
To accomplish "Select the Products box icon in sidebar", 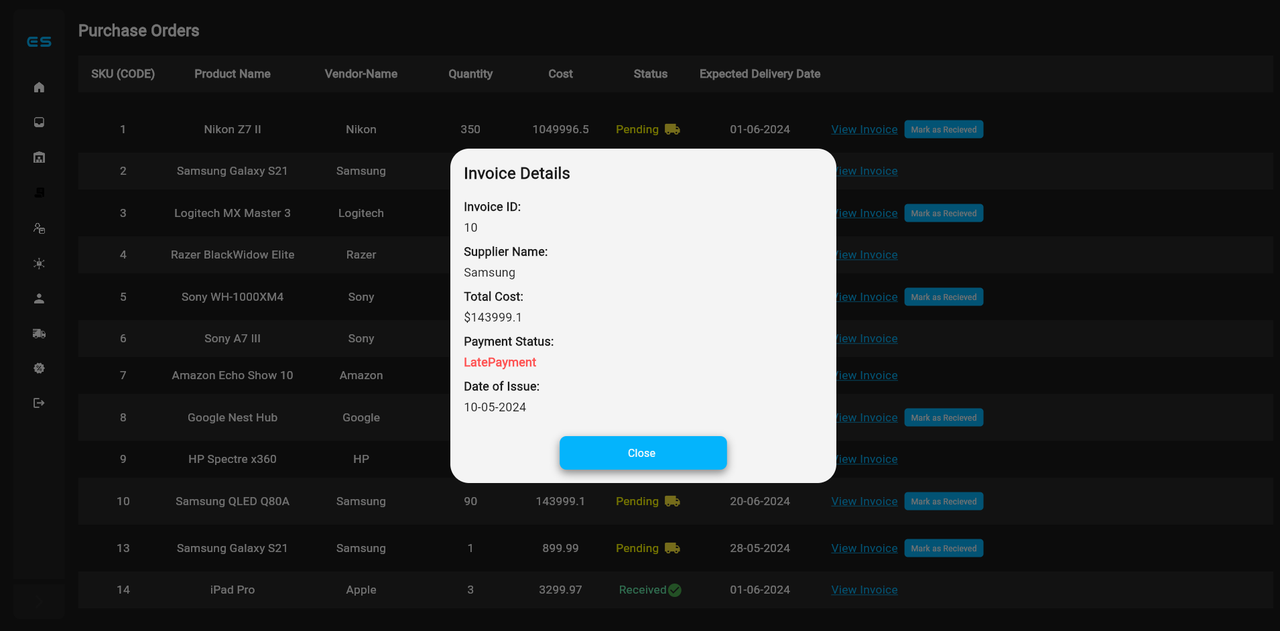I will [38, 192].
